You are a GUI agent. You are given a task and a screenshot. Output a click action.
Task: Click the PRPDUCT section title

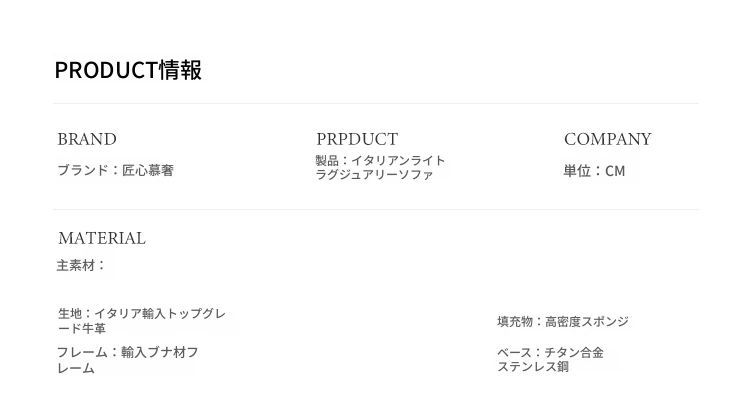coord(357,139)
